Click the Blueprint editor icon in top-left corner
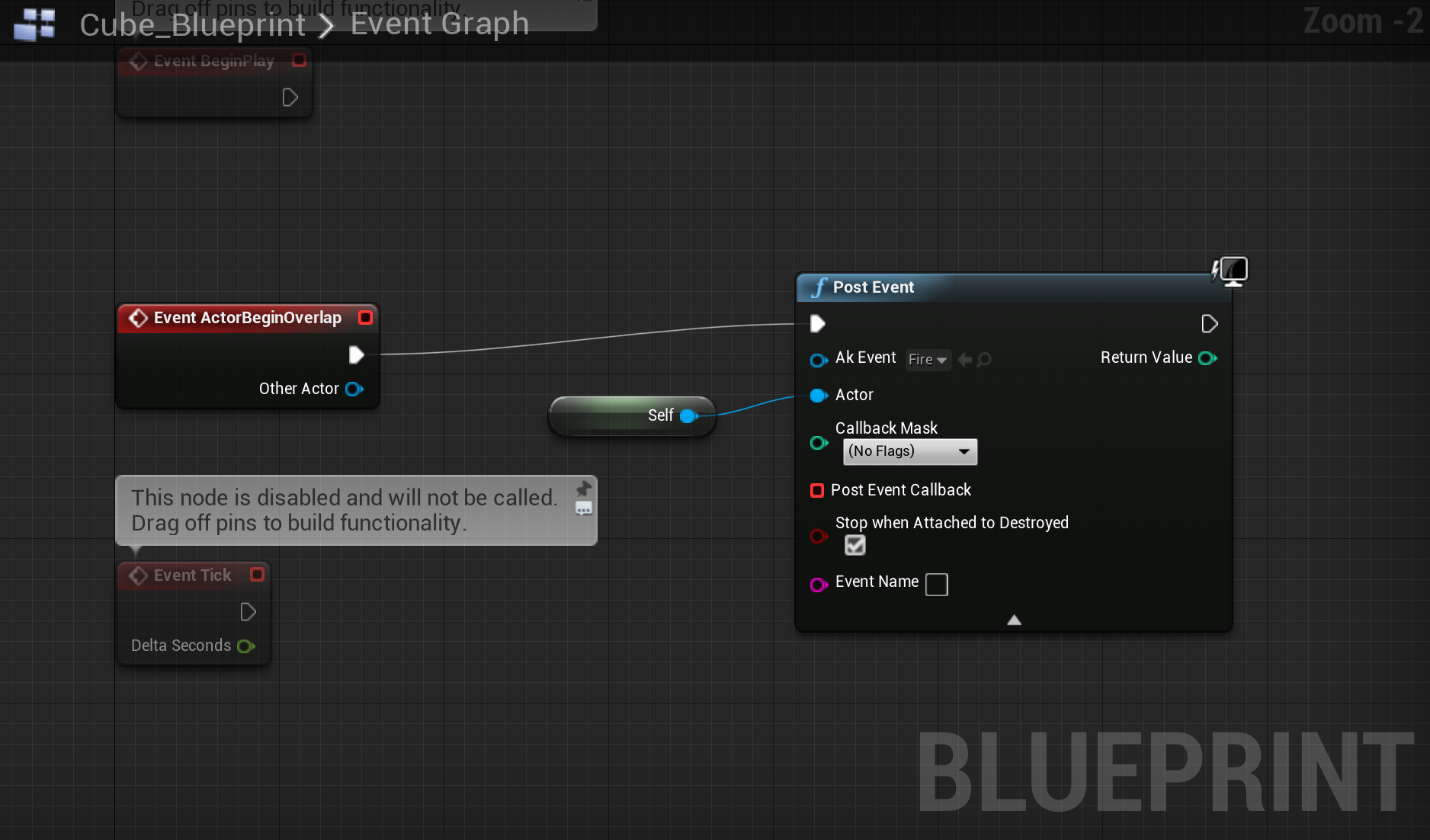Image resolution: width=1430 pixels, height=840 pixels. tap(34, 24)
